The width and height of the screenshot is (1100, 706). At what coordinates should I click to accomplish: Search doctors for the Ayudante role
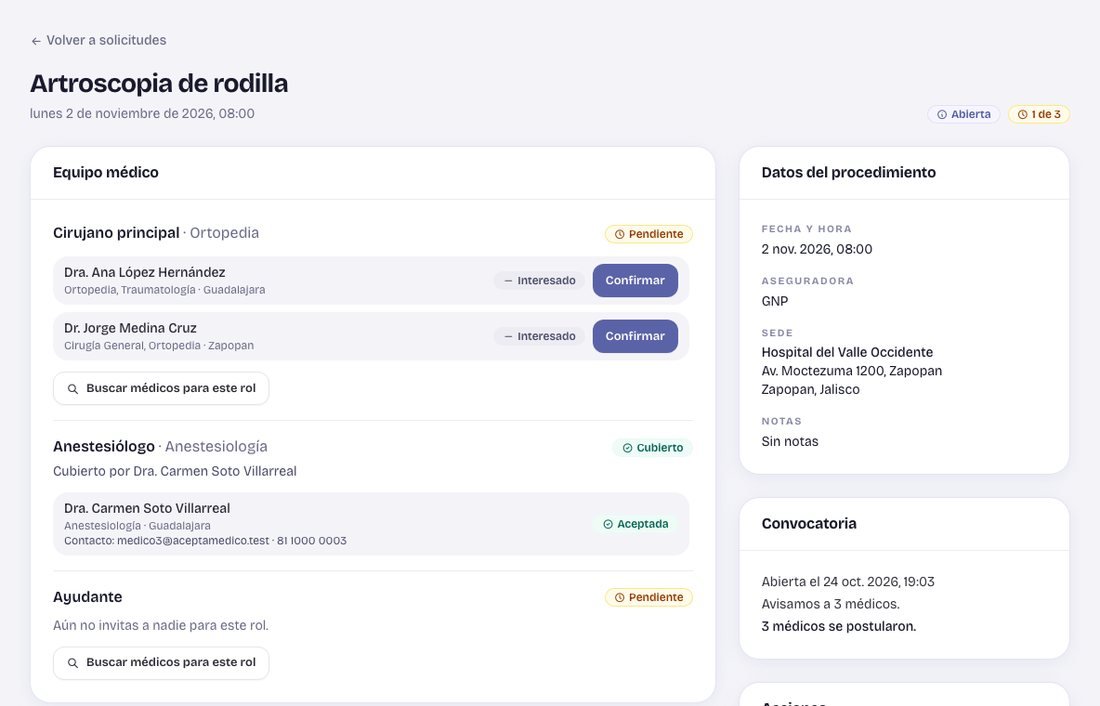(161, 662)
